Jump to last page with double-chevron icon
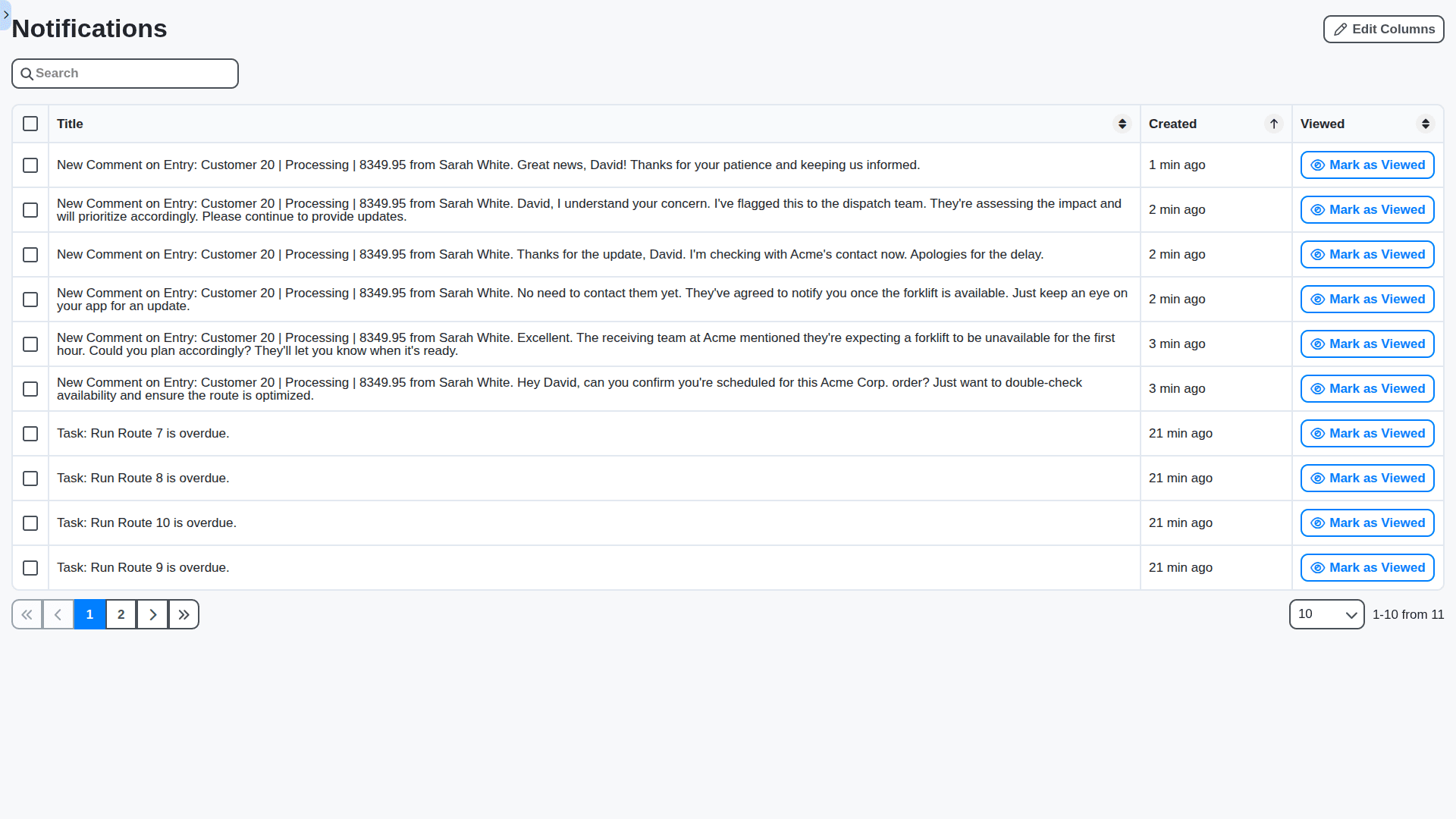1456x819 pixels. 183,614
